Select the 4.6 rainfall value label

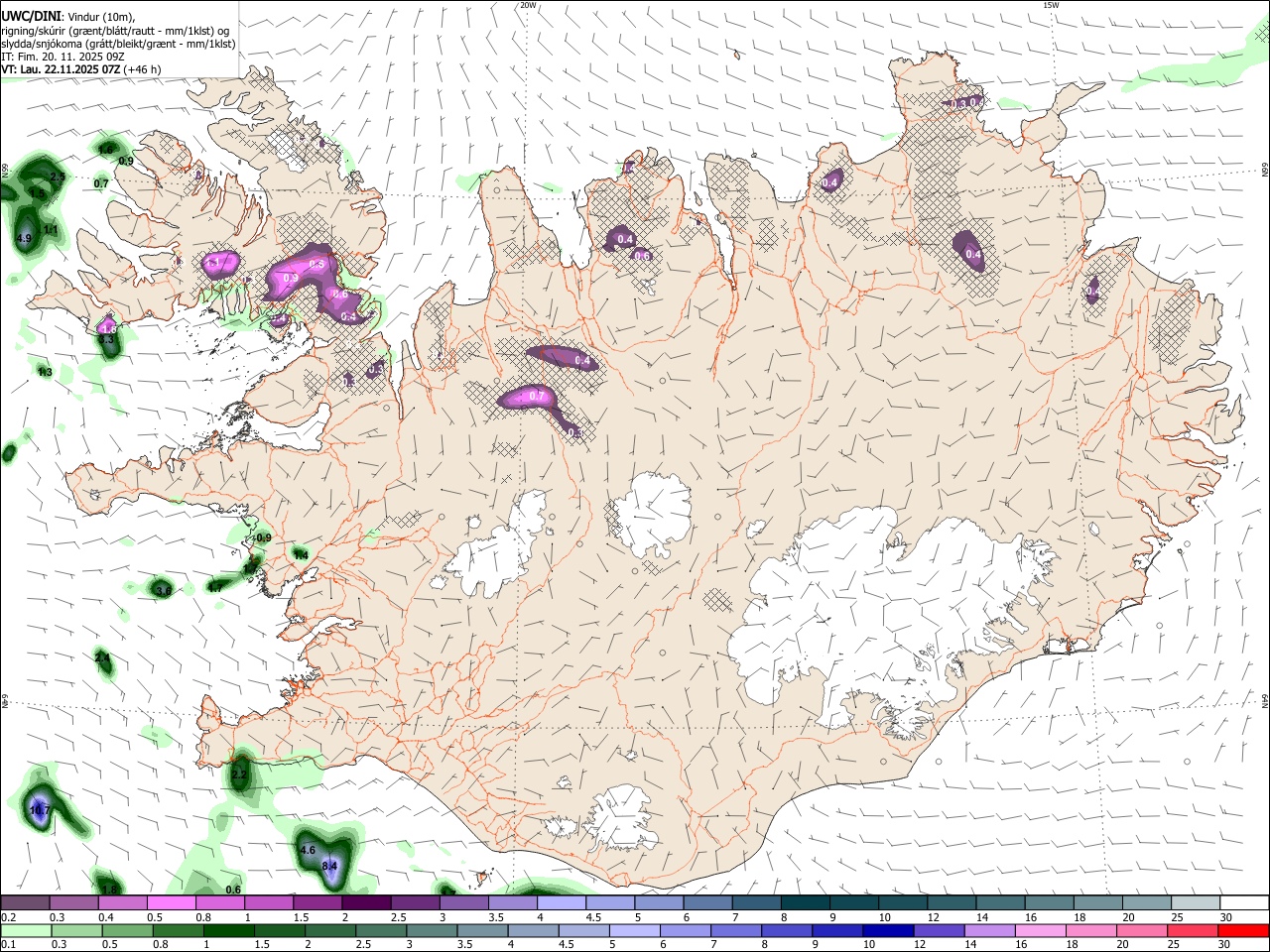coord(308,850)
